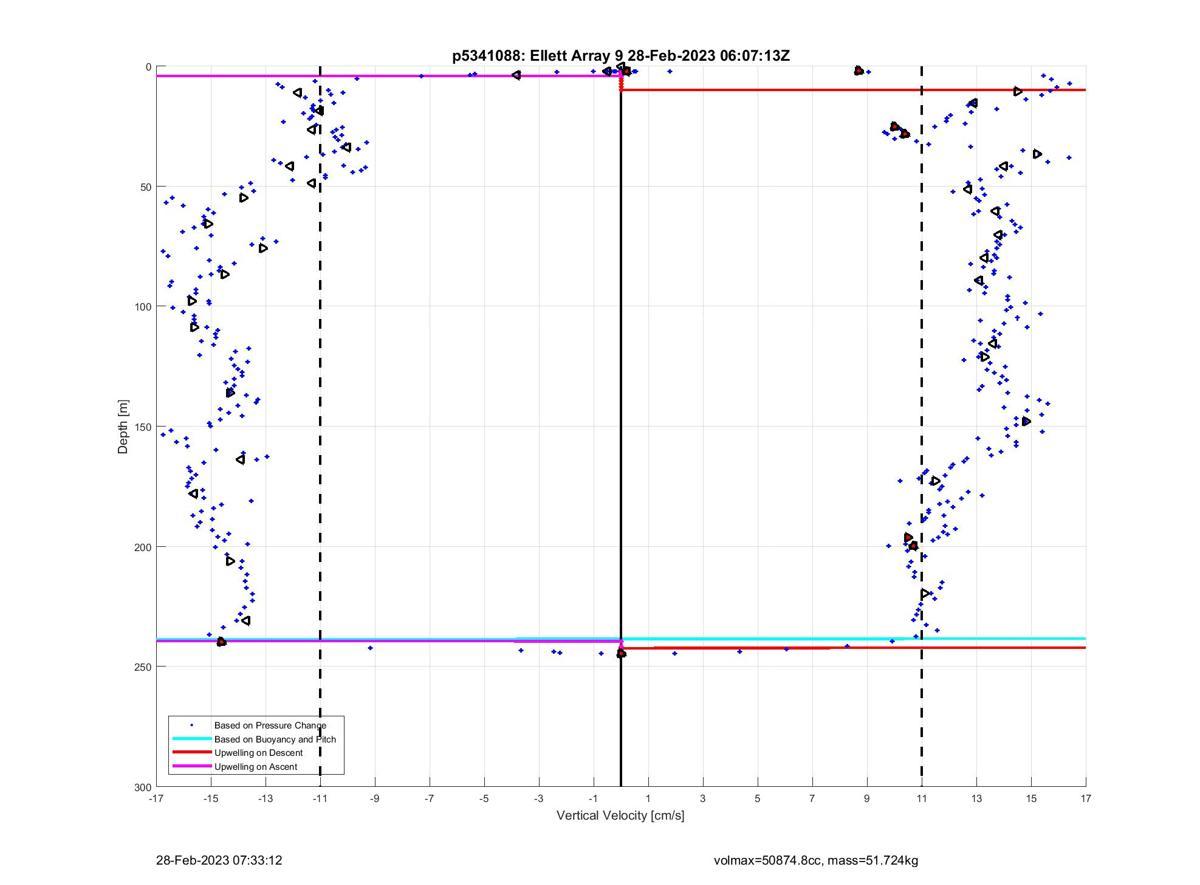Click positive x-axis tick label '9'
Screen dimensions: 1200x885
[867, 798]
